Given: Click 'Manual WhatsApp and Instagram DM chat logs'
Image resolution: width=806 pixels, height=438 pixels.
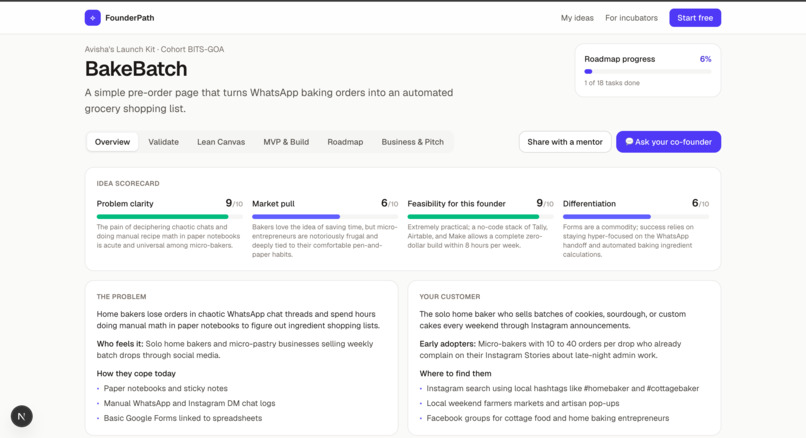Looking at the screenshot, I should [189, 404].
